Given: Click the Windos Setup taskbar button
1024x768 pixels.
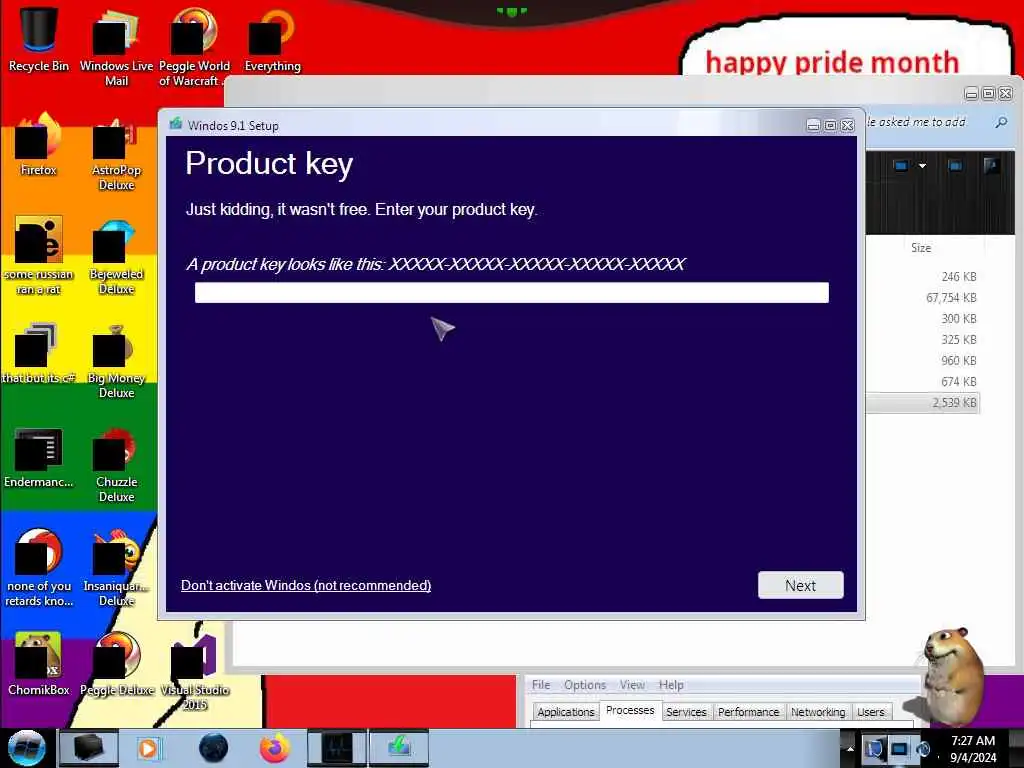Looking at the screenshot, I should (399, 748).
